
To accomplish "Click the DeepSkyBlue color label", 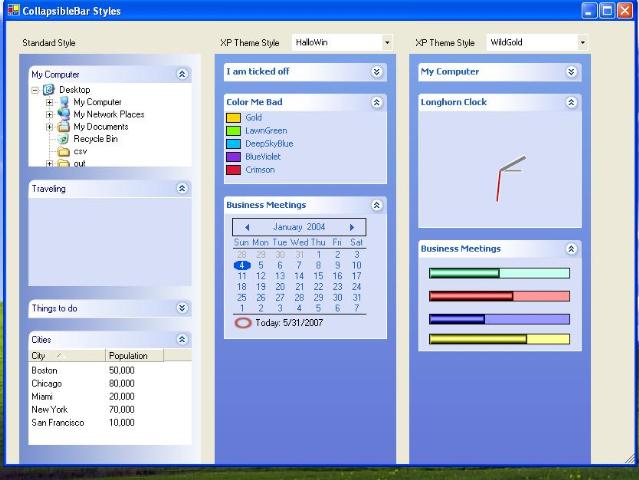I will click(269, 144).
